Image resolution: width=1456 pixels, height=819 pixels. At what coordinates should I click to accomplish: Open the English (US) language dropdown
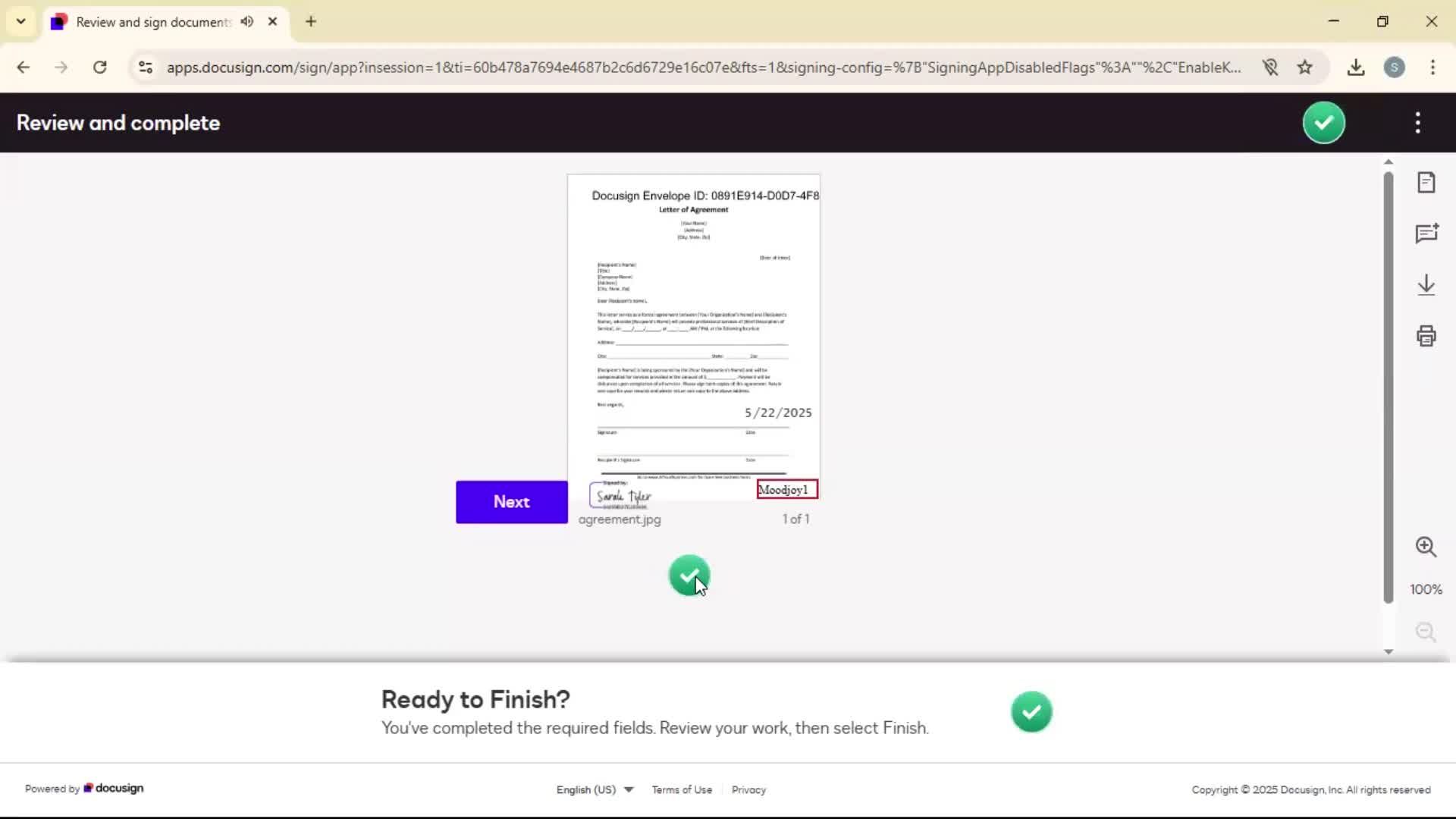(x=595, y=789)
